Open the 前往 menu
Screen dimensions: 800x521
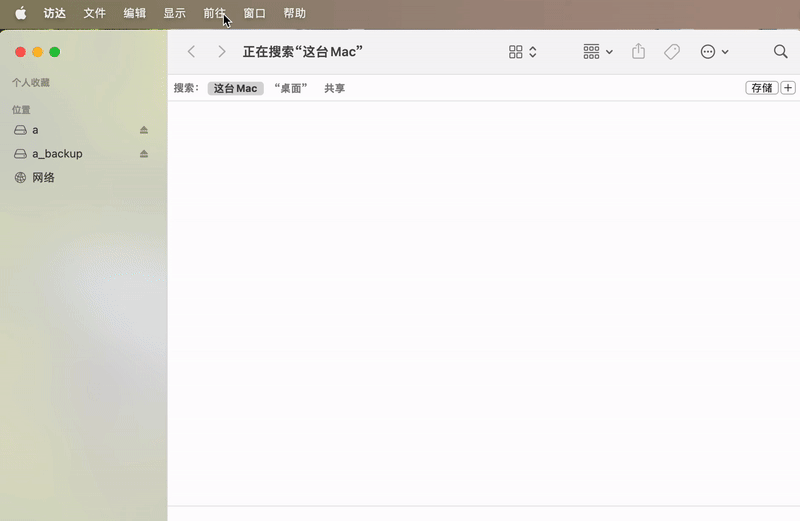click(x=214, y=13)
